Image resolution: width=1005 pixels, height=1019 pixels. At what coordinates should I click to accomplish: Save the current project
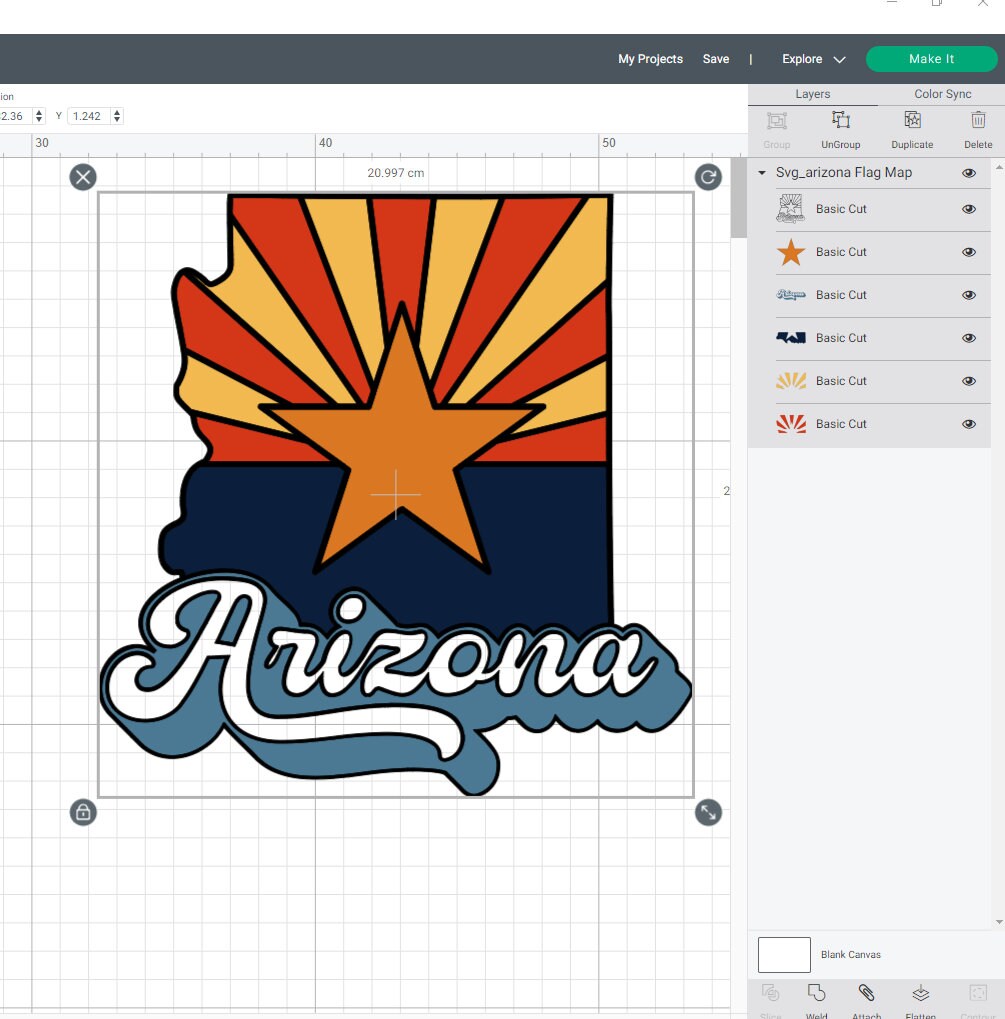click(x=716, y=59)
